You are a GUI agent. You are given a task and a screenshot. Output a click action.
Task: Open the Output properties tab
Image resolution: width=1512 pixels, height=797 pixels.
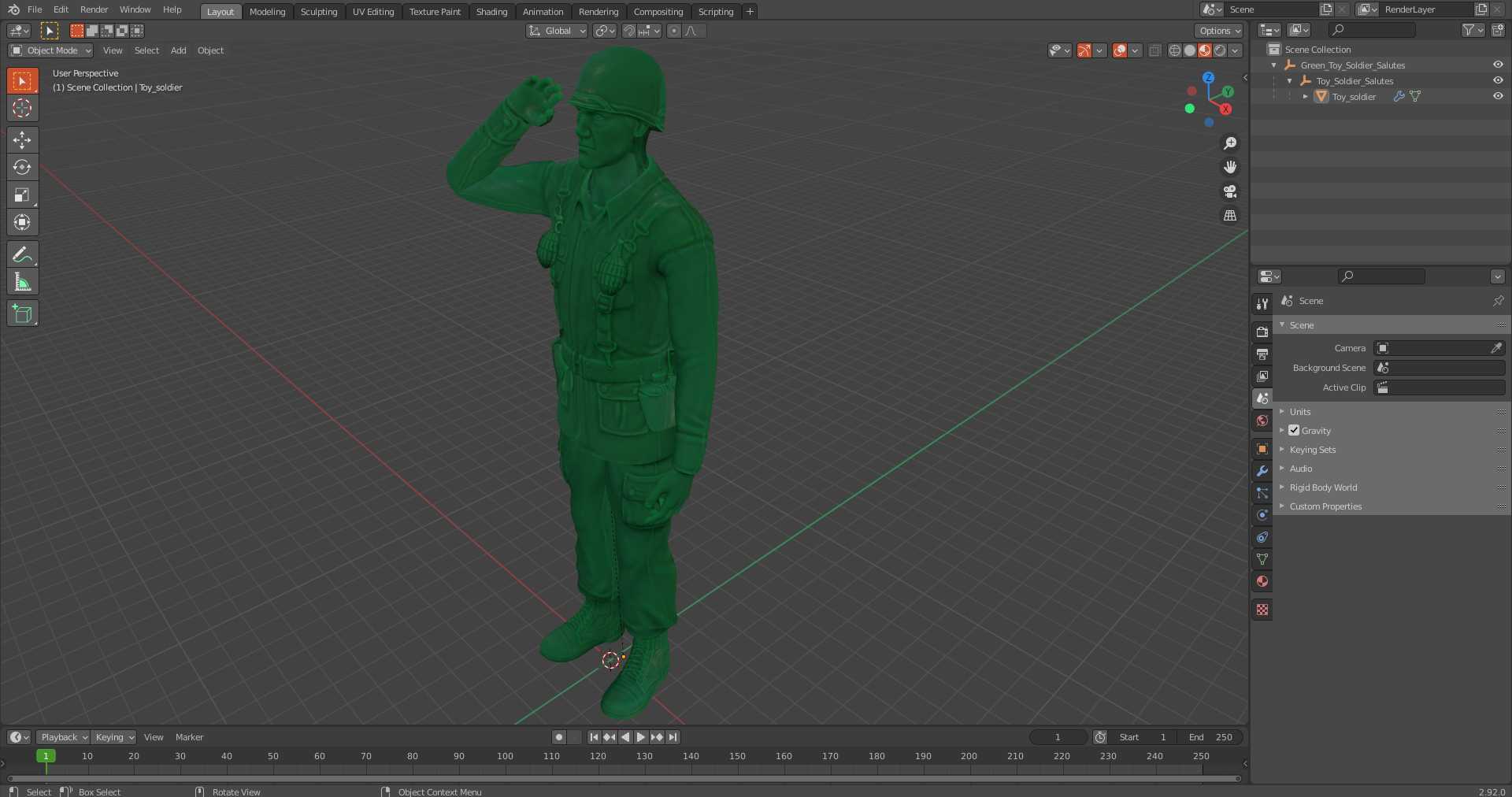coord(1262,354)
